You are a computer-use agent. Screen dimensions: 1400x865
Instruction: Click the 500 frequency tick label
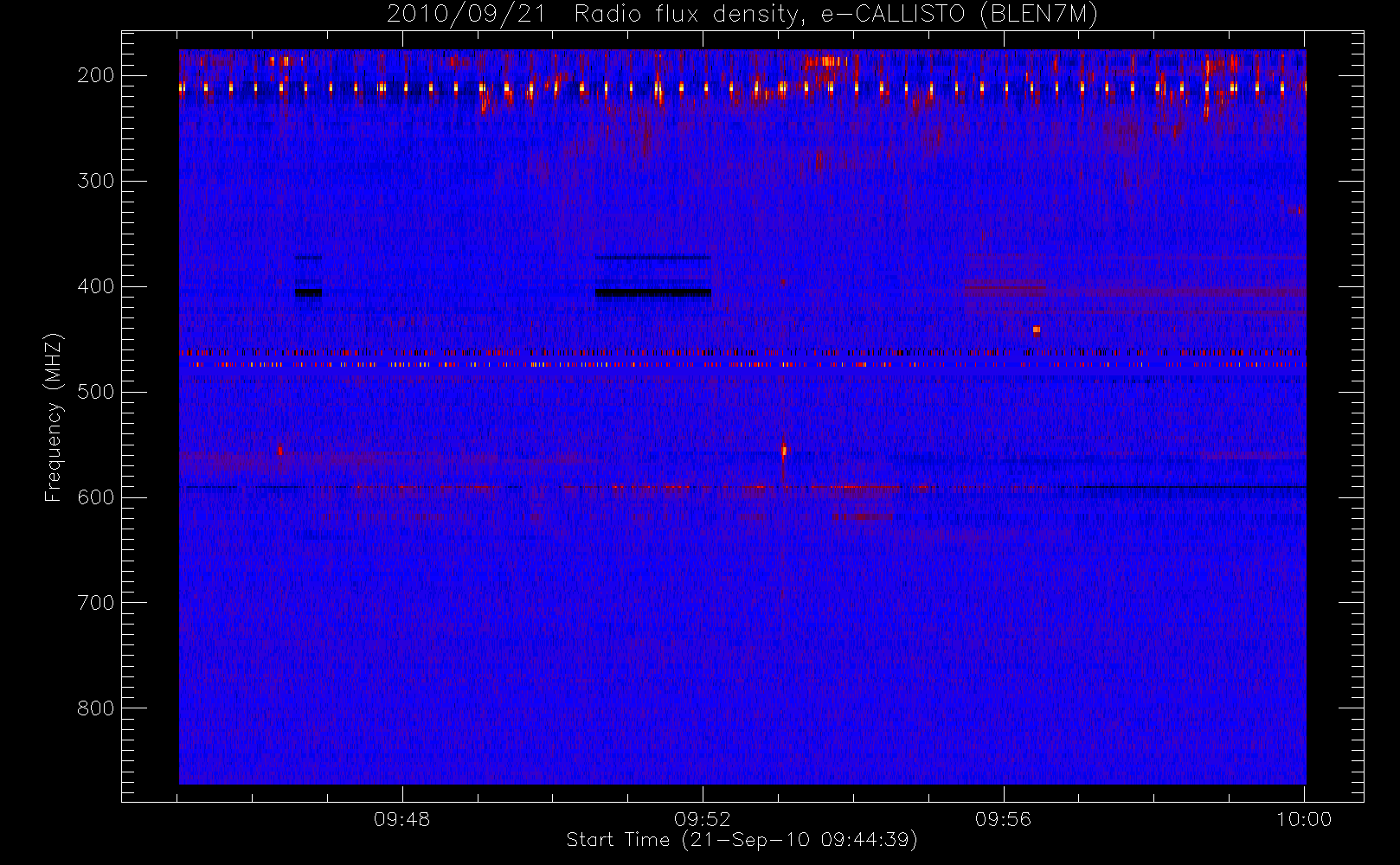(x=95, y=392)
